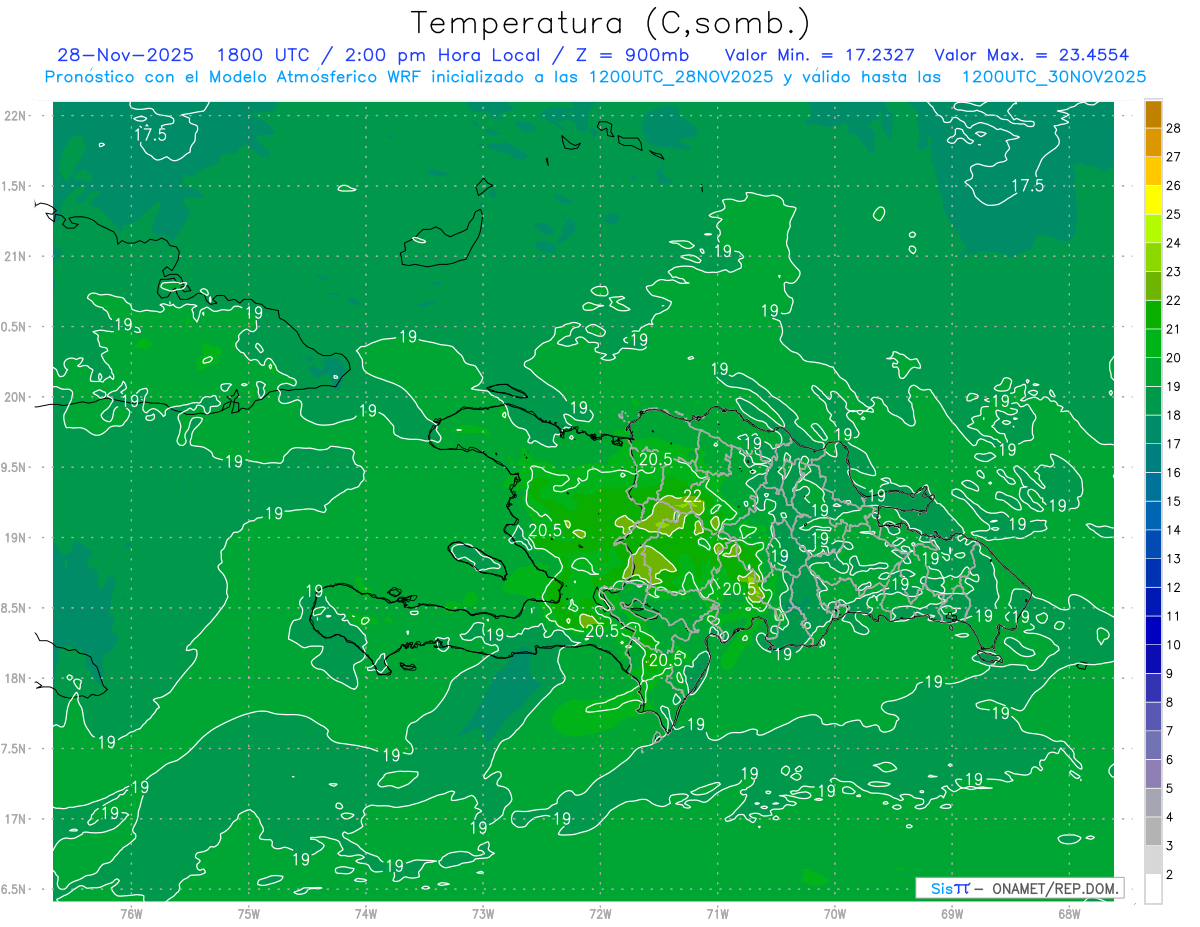Click the '28-Nov-2025' date text

(x=126, y=55)
